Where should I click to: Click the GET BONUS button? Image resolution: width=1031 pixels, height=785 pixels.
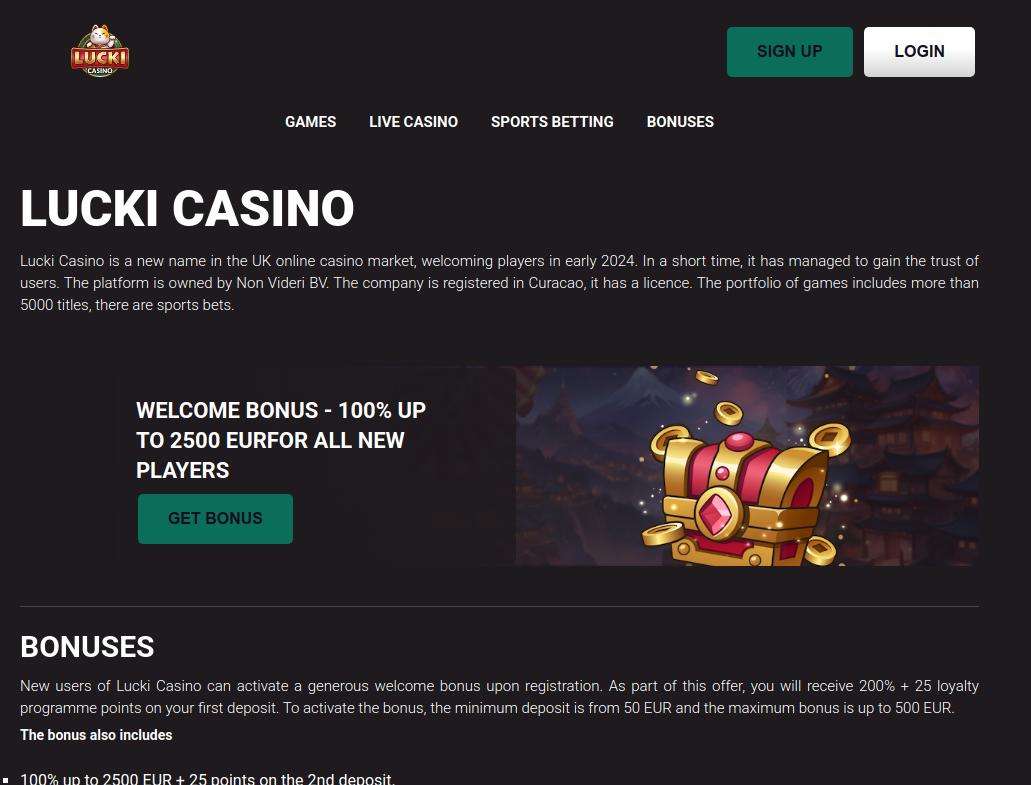(x=215, y=519)
